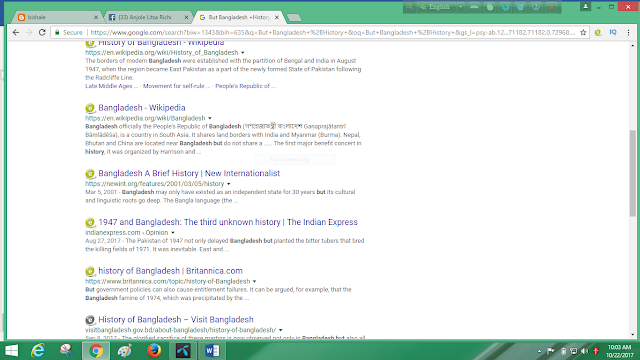Image resolution: width=640 pixels, height=360 pixels.
Task: Click safety rating icon beside Bangladesh - Wikipedia
Action: [90, 108]
